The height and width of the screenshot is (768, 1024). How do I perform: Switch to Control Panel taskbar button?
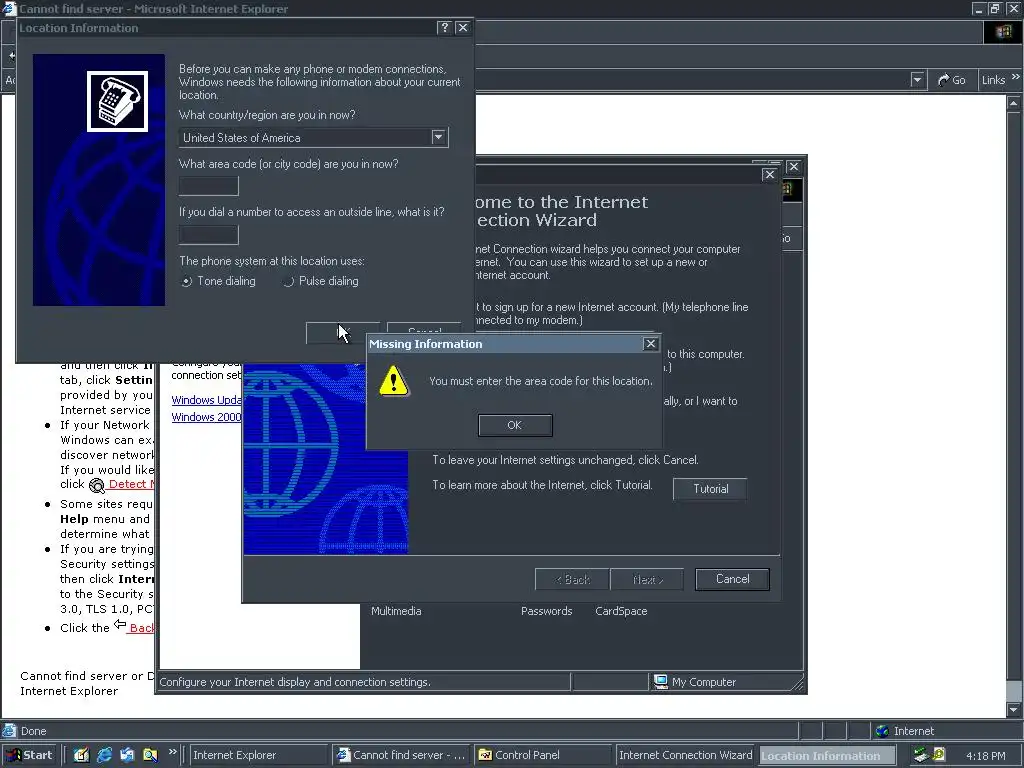point(543,756)
